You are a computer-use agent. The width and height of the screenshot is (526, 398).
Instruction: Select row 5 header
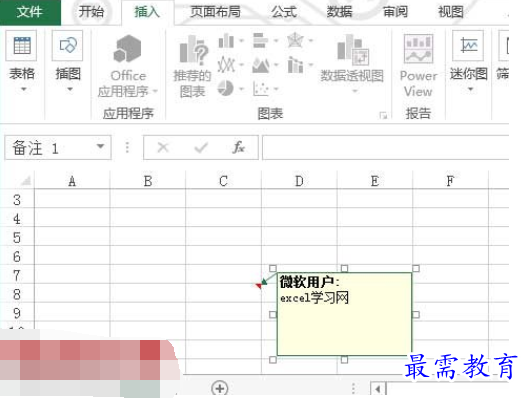pos(17,237)
